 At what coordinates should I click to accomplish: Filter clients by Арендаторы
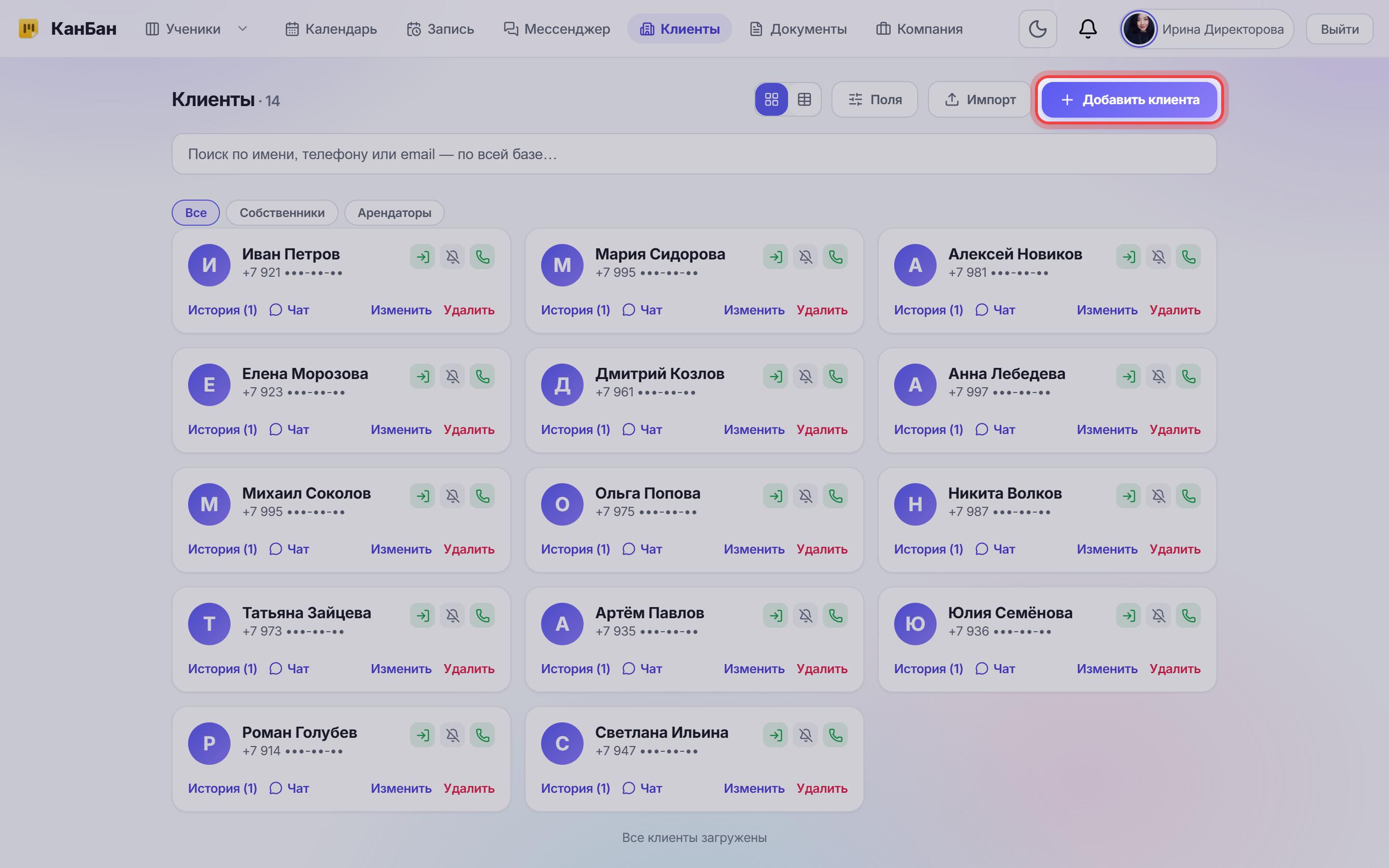click(395, 212)
